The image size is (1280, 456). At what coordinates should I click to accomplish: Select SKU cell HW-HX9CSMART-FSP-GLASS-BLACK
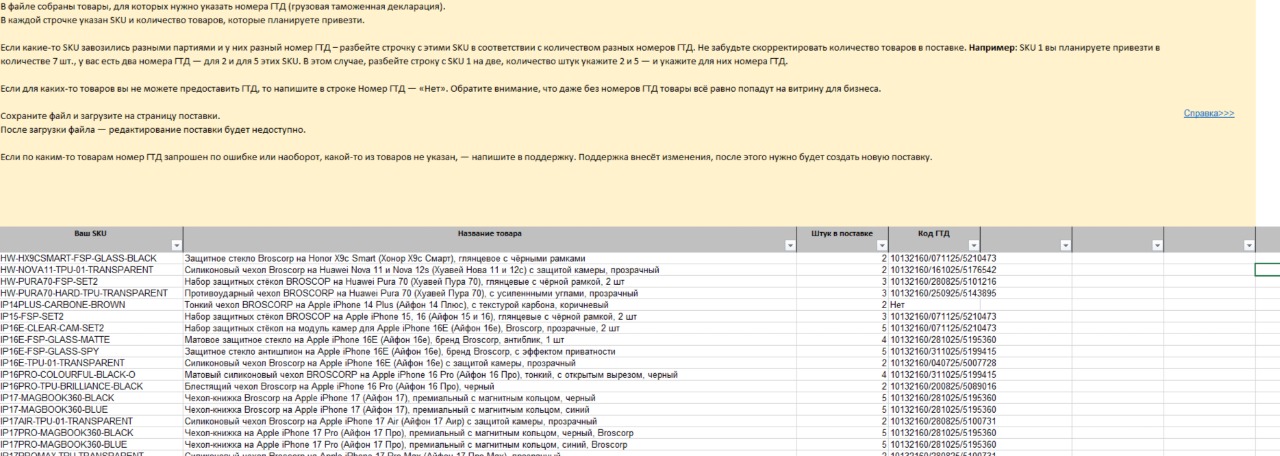[91, 258]
